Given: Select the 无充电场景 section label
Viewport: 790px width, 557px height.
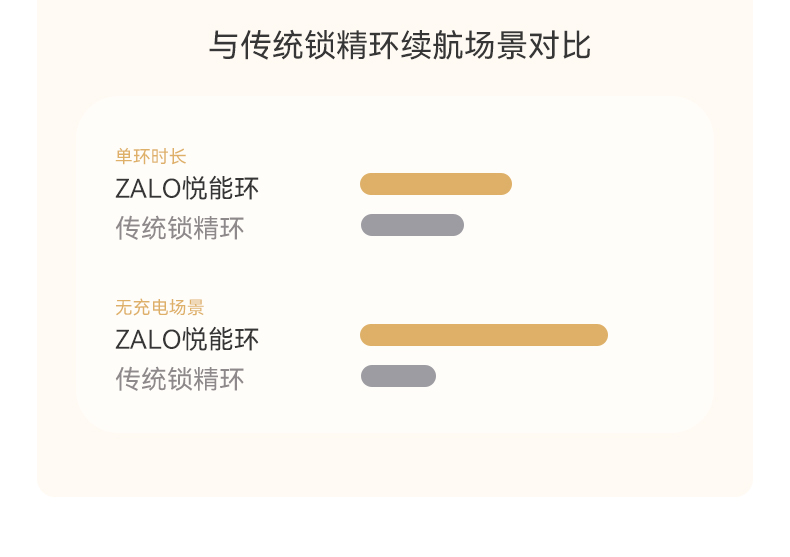Looking at the screenshot, I should pyautogui.click(x=160, y=308).
